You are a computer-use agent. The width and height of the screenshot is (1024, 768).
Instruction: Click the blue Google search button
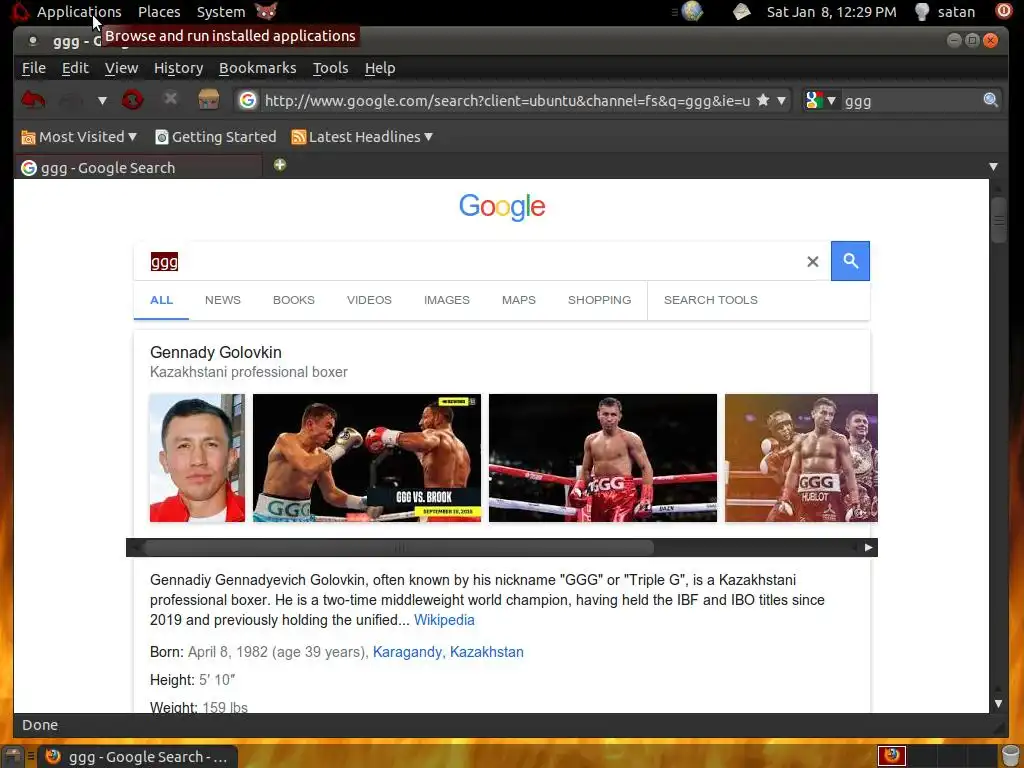tap(850, 261)
